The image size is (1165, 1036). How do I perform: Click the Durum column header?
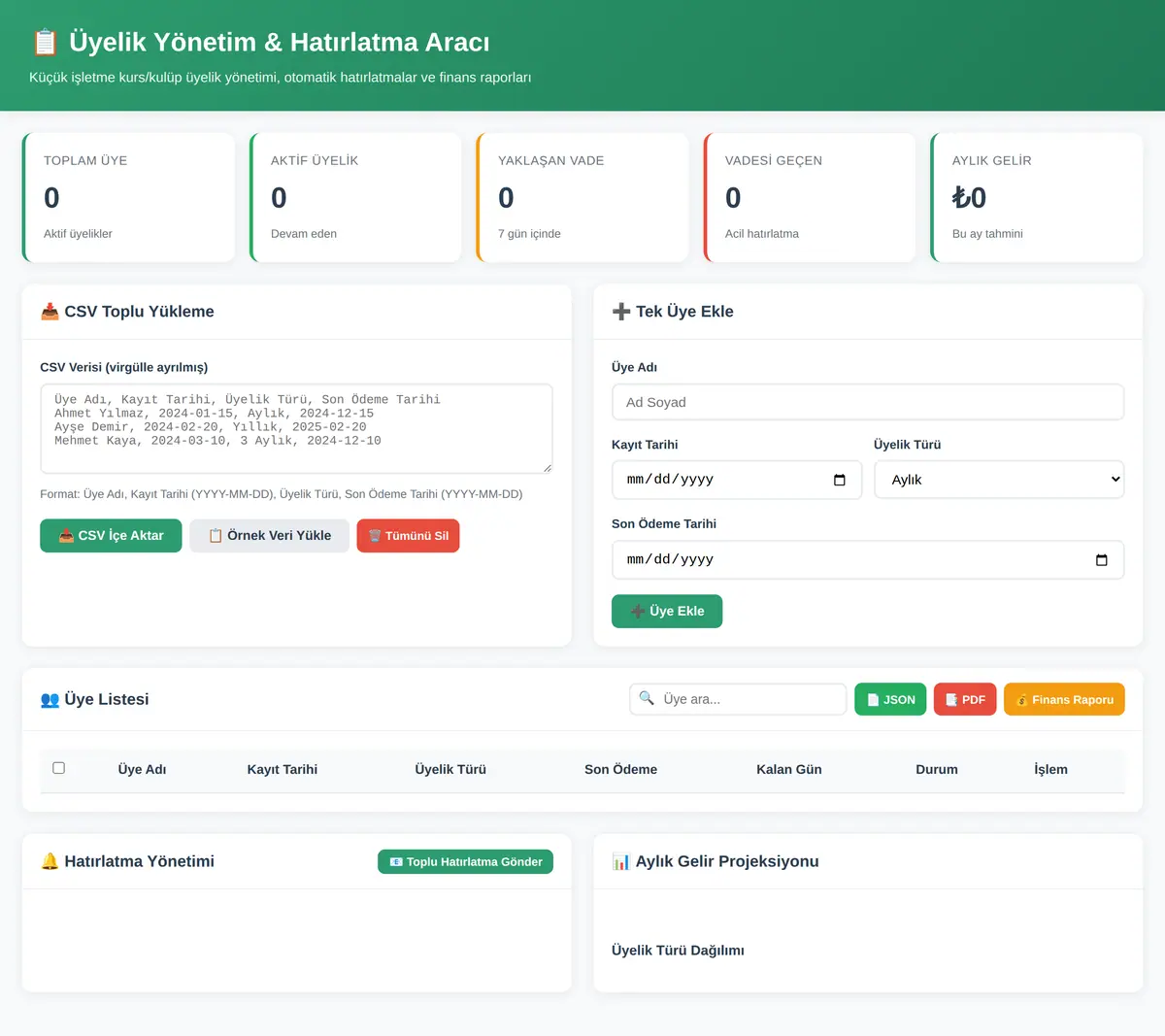pyautogui.click(x=937, y=770)
